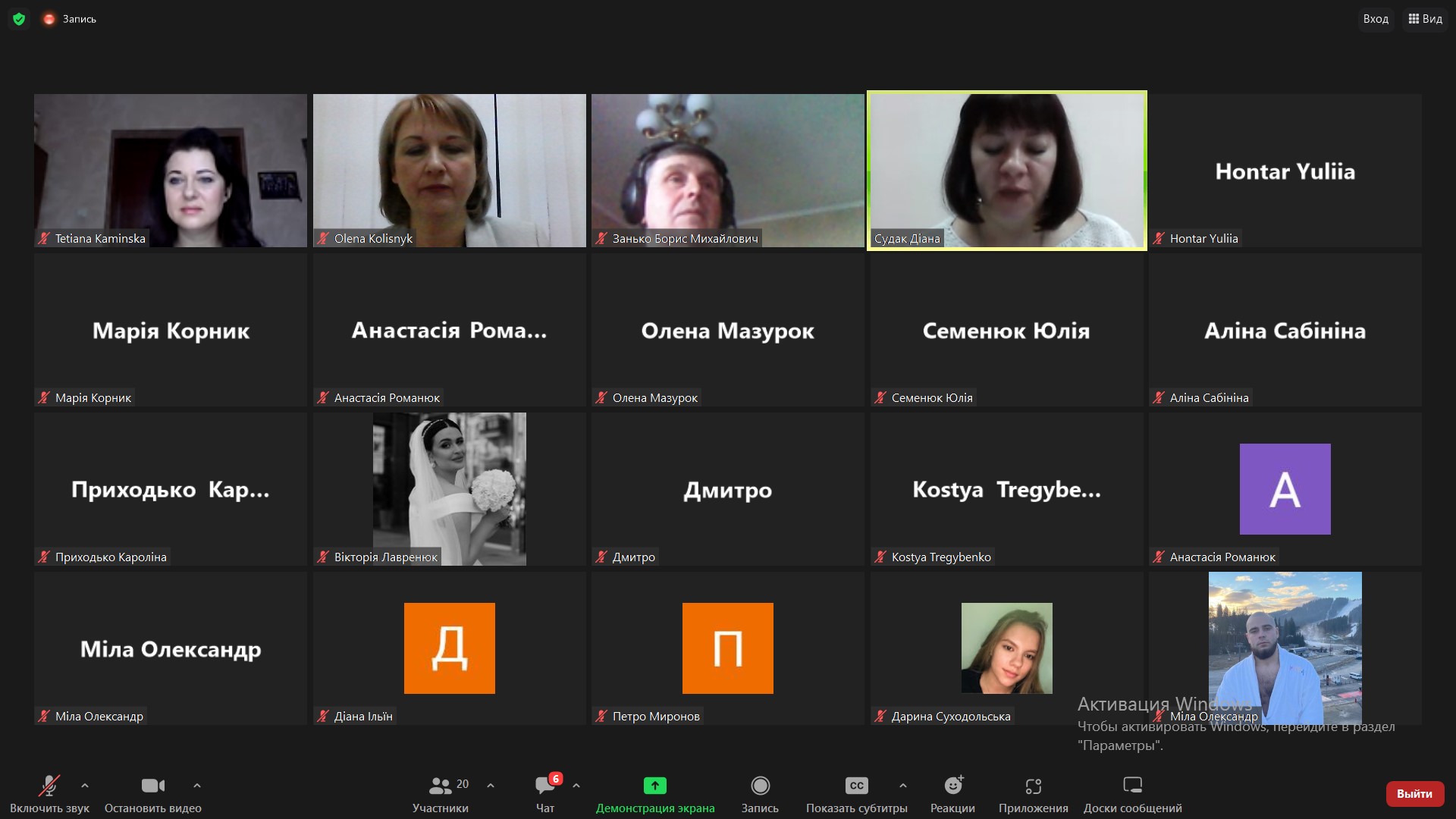Select the Марія Корник tile
The image size is (1456, 819).
pos(171,330)
